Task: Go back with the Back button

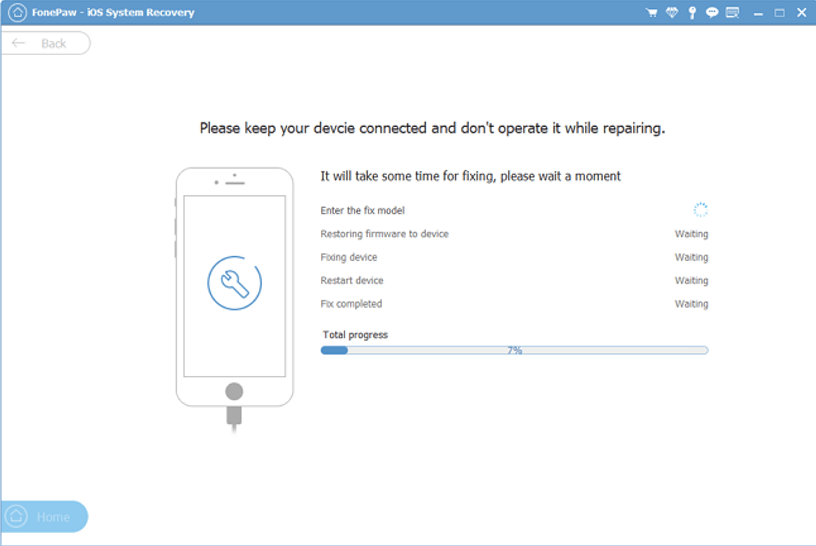Action: tap(46, 43)
